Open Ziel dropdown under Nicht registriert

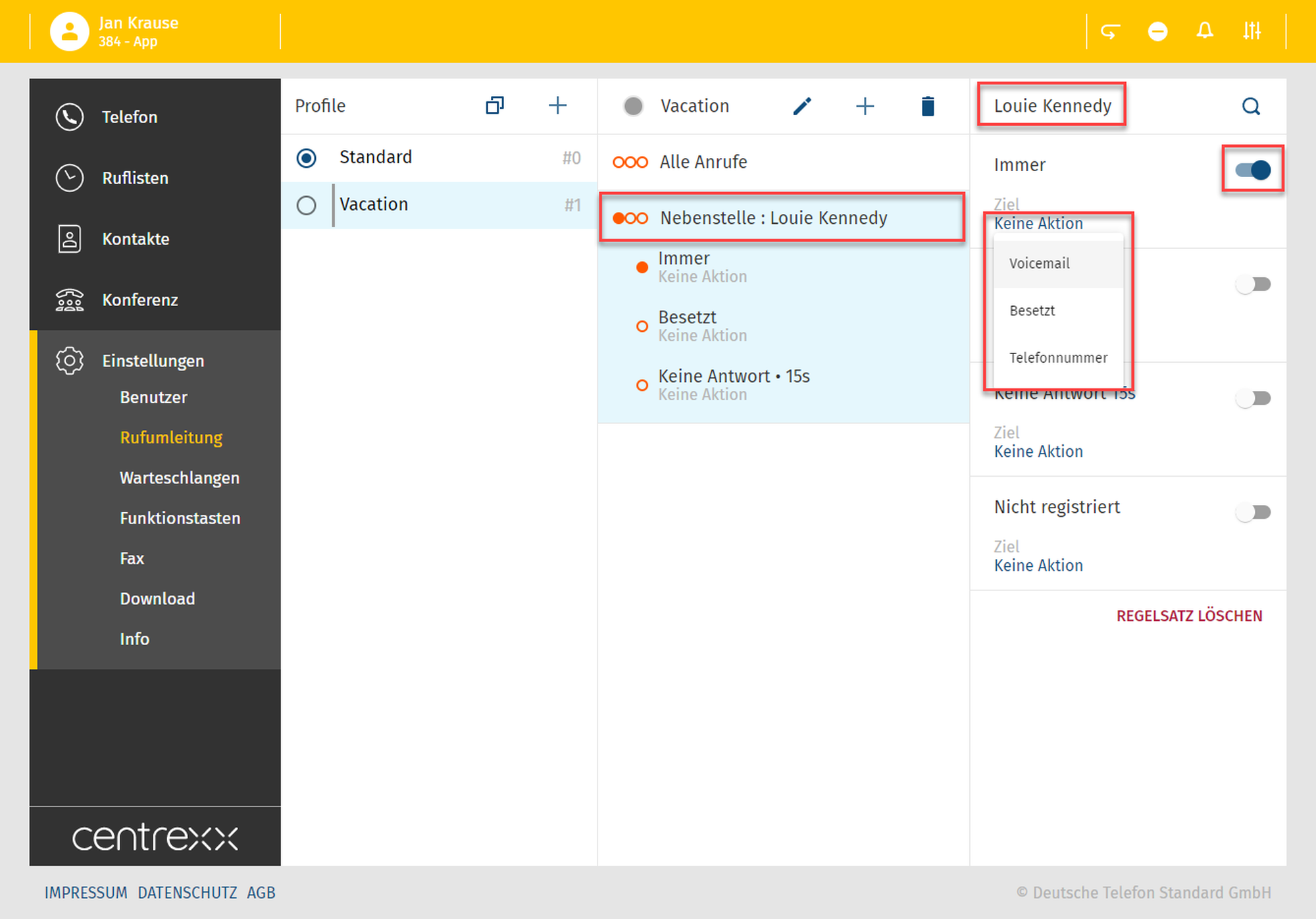pyautogui.click(x=1038, y=565)
